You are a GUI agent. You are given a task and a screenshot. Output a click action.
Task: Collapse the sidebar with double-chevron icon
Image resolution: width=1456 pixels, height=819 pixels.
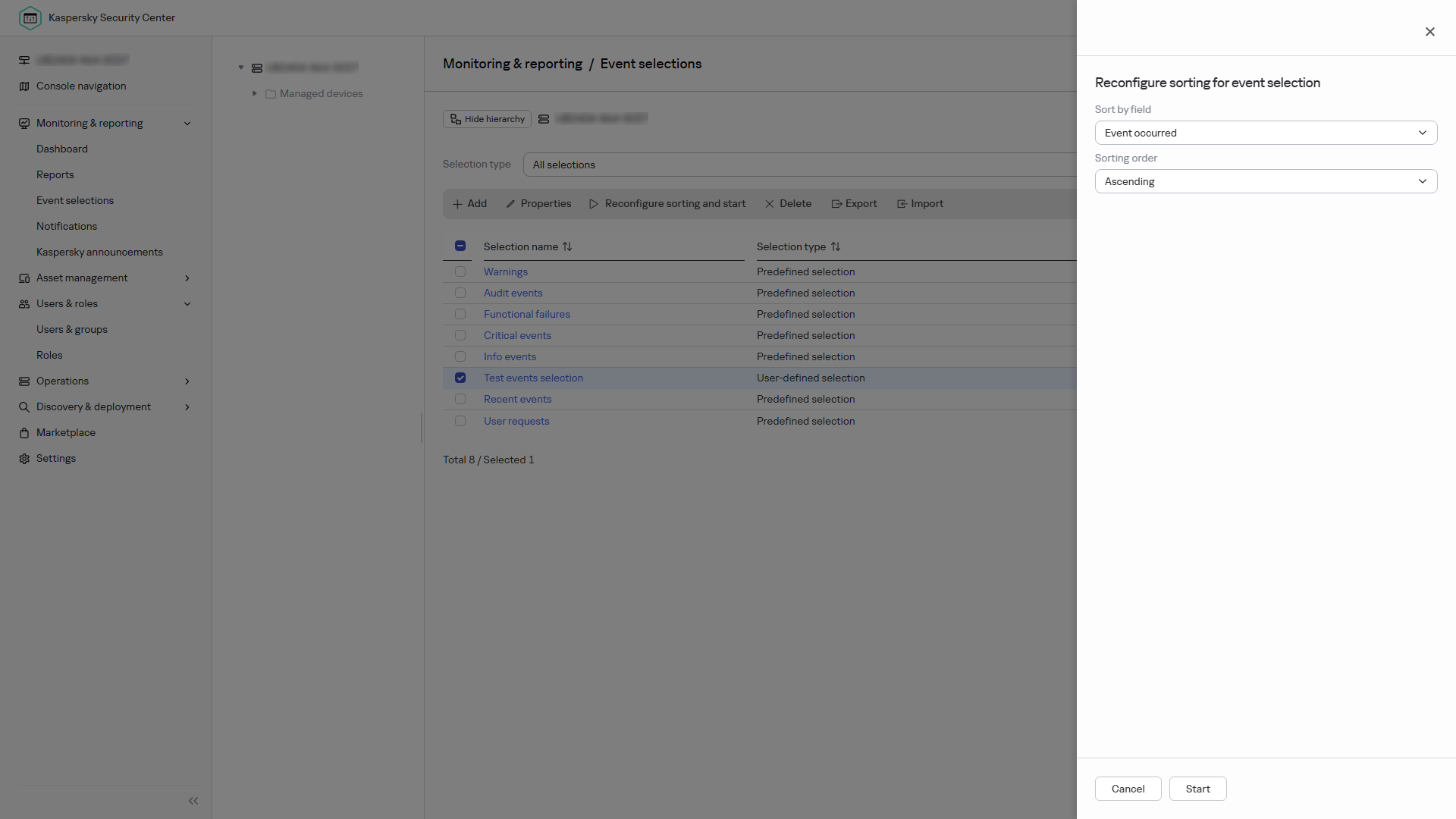coord(193,801)
